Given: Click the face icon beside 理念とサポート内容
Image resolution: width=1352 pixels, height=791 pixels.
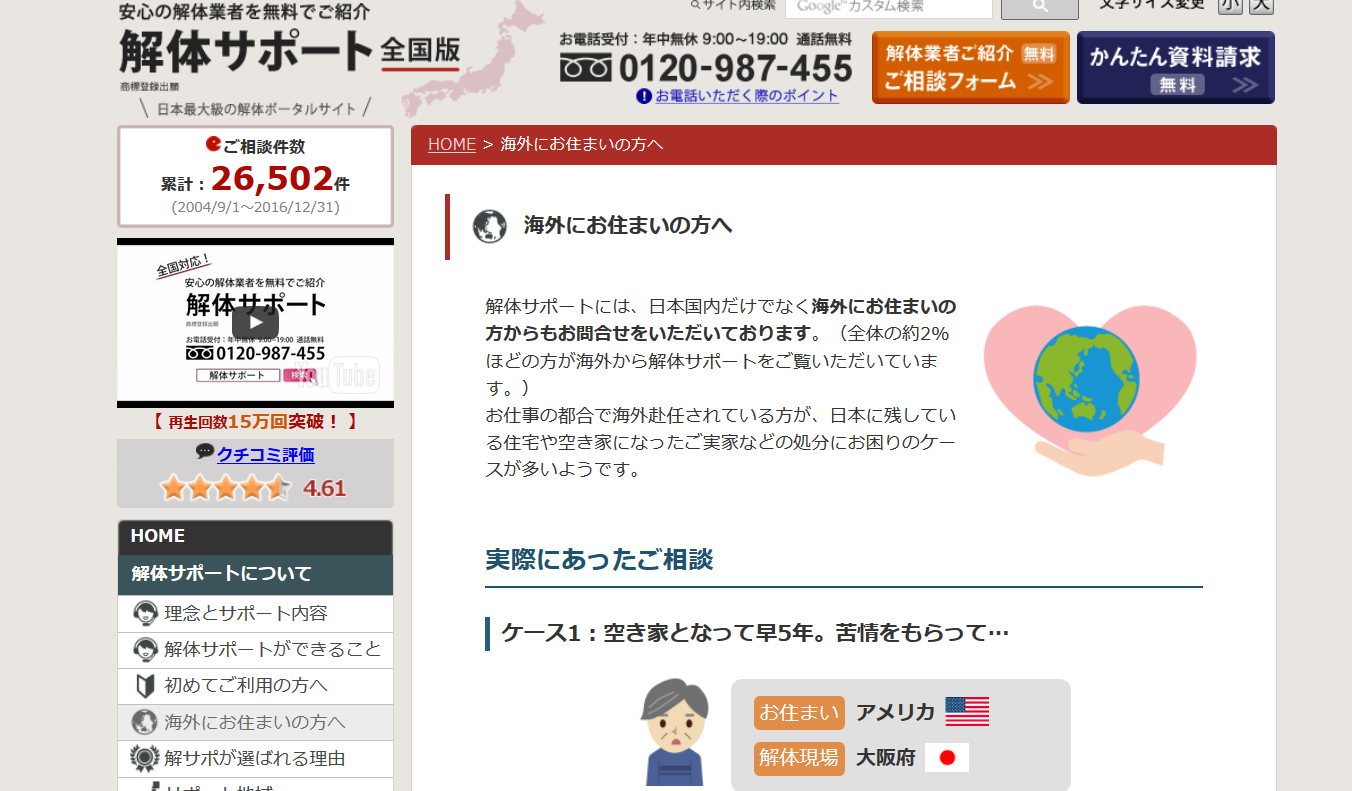Looking at the screenshot, I should pyautogui.click(x=145, y=613).
